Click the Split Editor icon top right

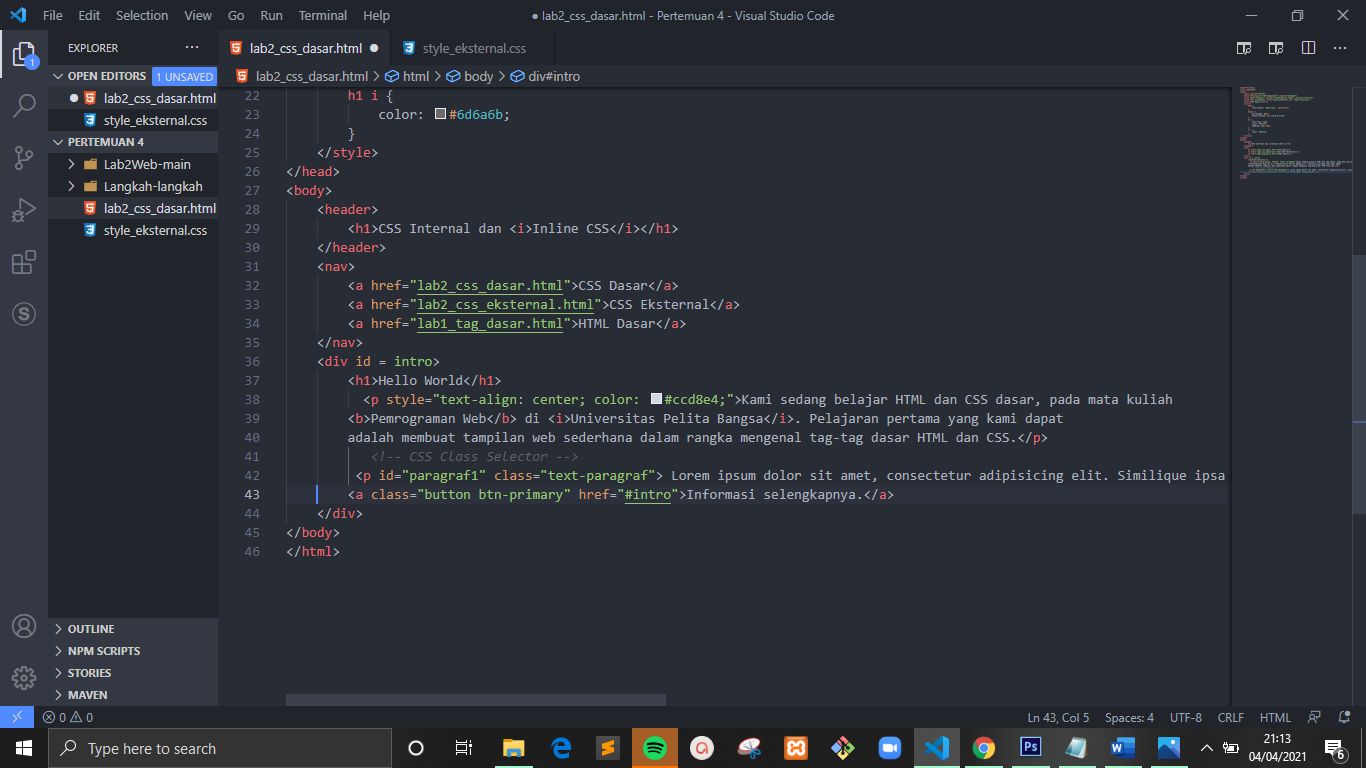click(x=1310, y=47)
